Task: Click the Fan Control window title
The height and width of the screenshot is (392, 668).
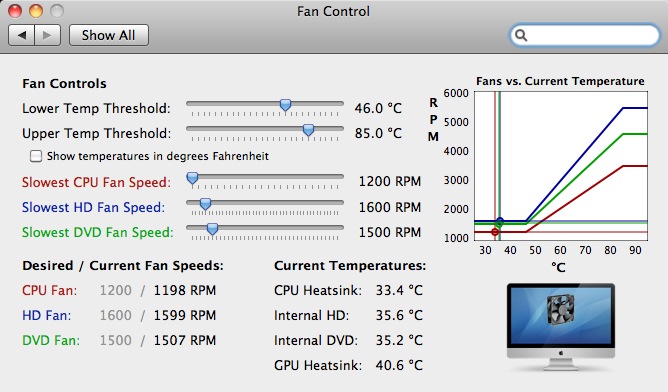Action: tap(334, 11)
